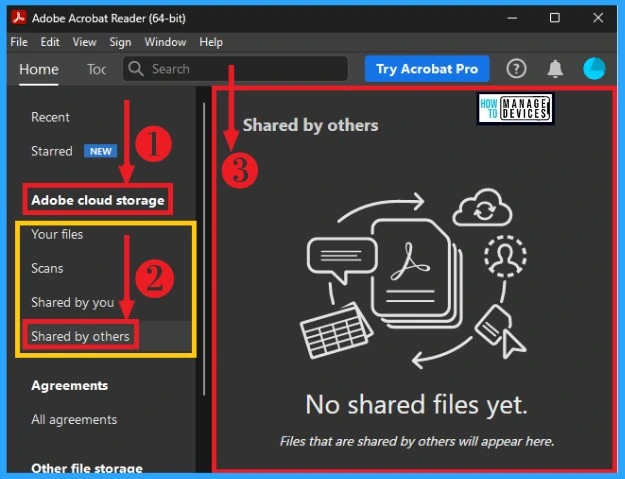Click the Other file storage heading
The image size is (625, 479).
click(x=87, y=468)
